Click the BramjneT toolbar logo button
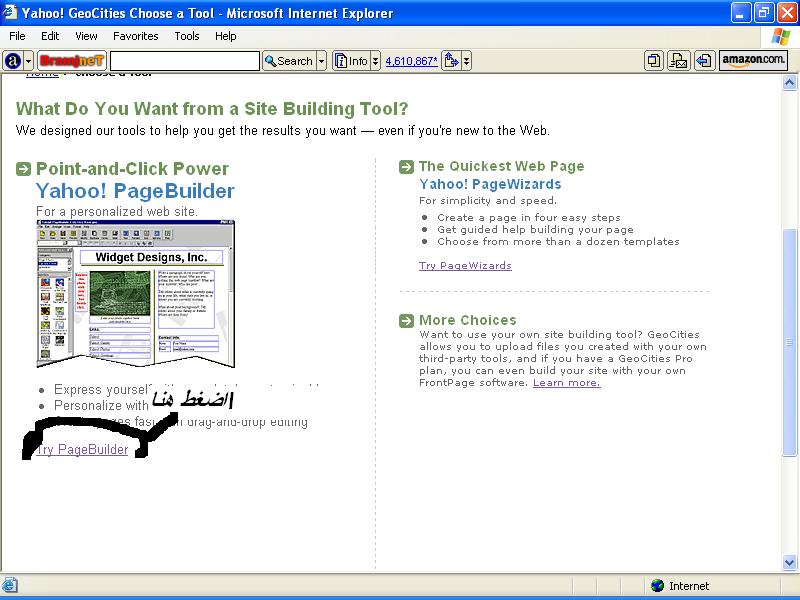Image resolution: width=800 pixels, height=600 pixels. 71,61
